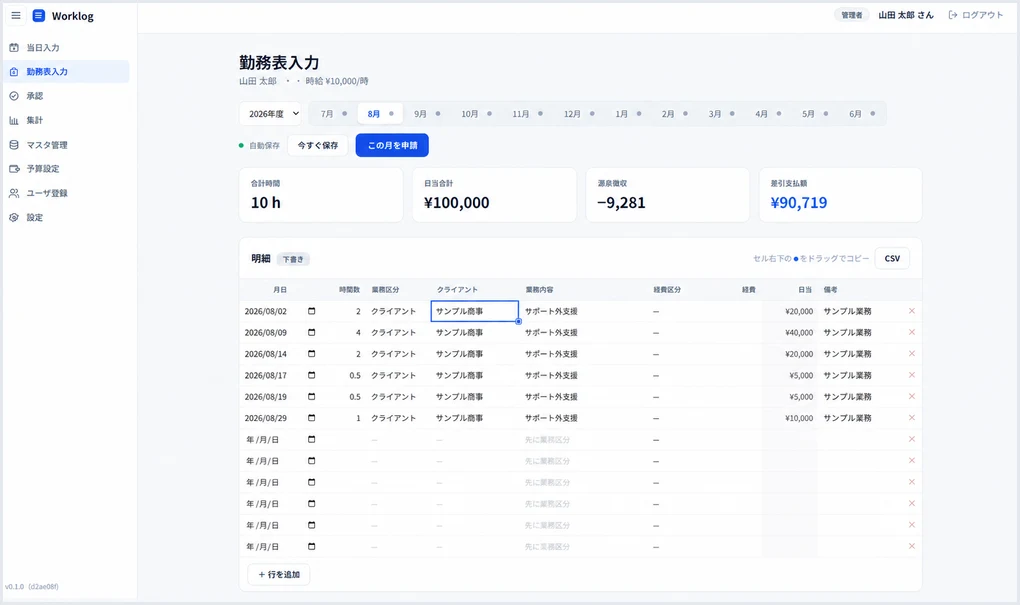The width and height of the screenshot is (1020, 605).
Task: Switch to the 6月 tab
Action: click(x=861, y=114)
